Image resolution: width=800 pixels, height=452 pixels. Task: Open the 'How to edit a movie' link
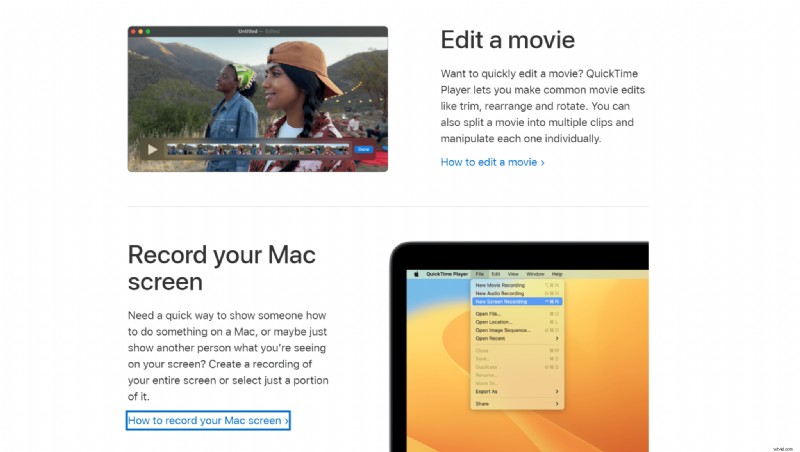(492, 162)
